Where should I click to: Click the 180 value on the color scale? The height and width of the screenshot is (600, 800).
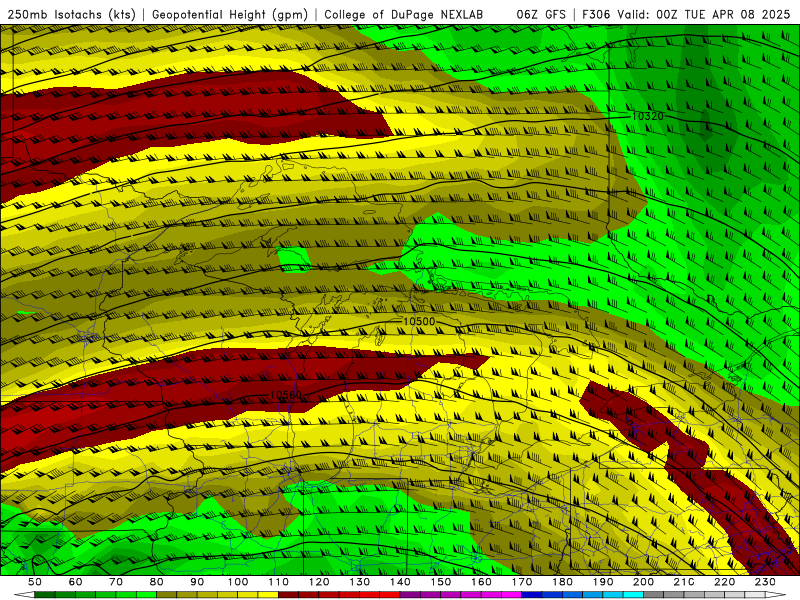coord(562,582)
